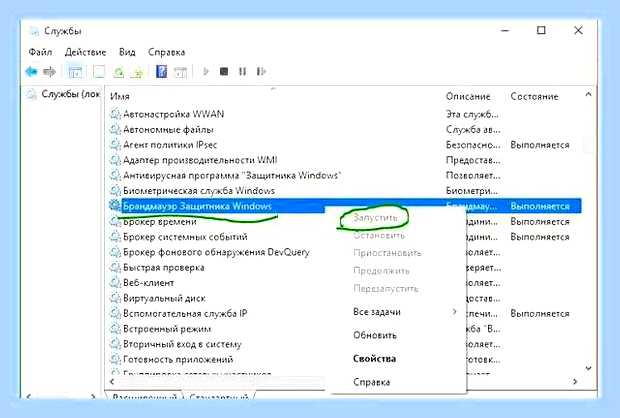This screenshot has height=418, width=620.
Task: Open the Файл menu
Action: (40, 52)
